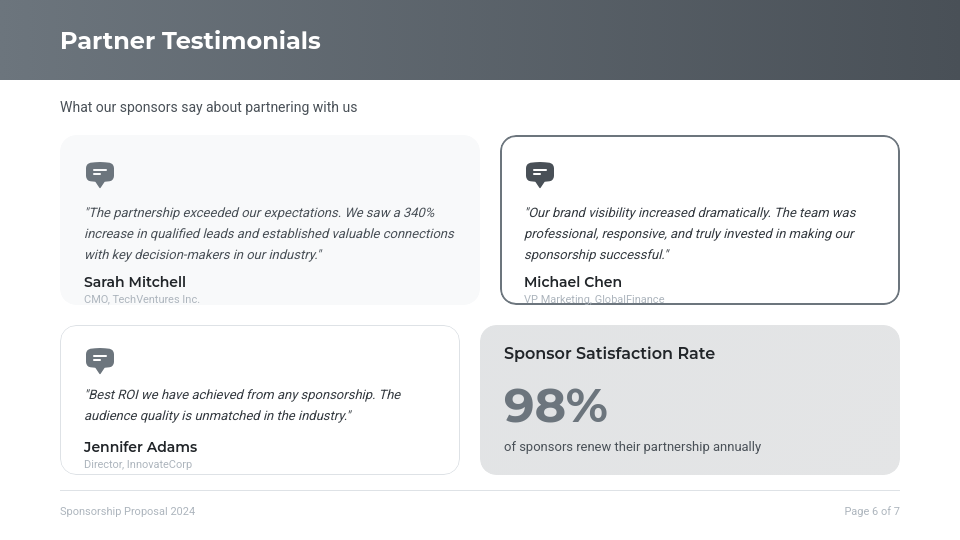Image resolution: width=960 pixels, height=540 pixels.
Task: Select Sarah Mitchell's testimonial quote text
Action: (x=269, y=234)
